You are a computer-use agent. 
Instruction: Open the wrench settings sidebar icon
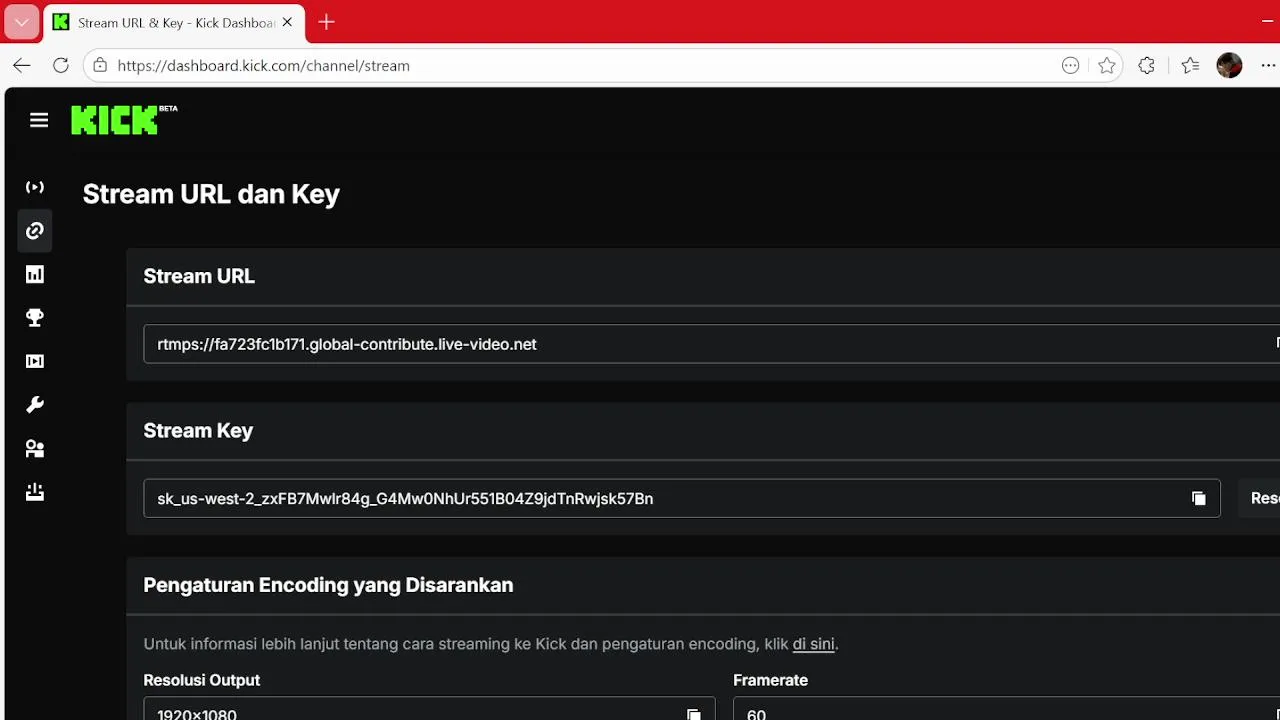35,405
